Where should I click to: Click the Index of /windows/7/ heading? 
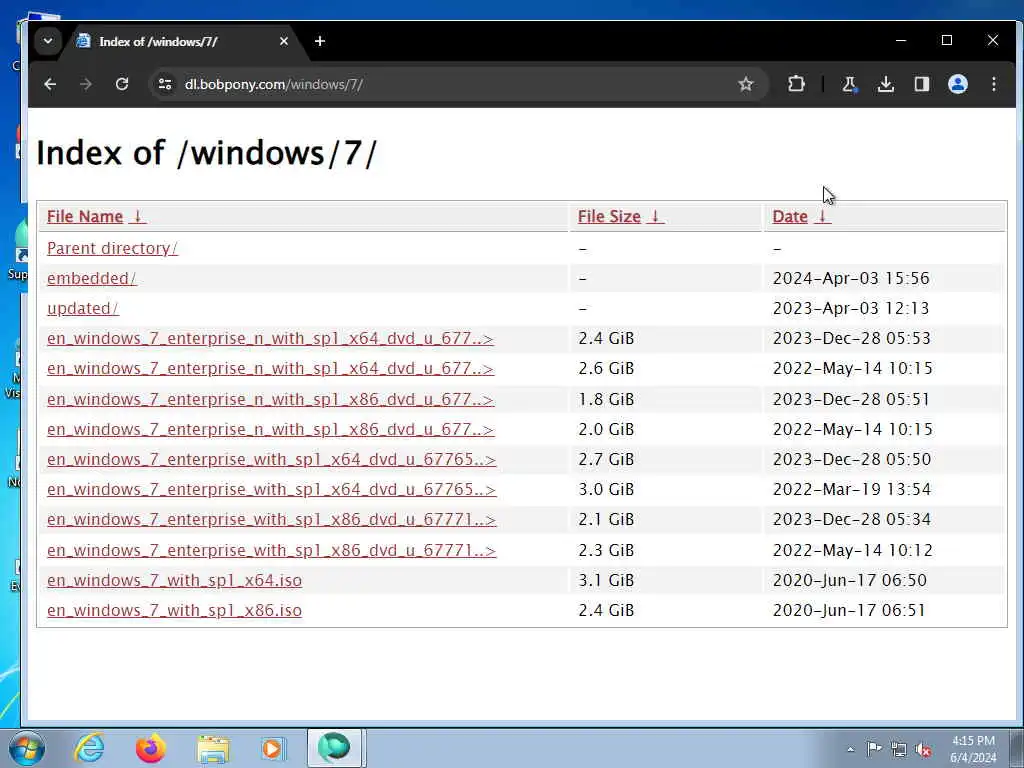206,153
